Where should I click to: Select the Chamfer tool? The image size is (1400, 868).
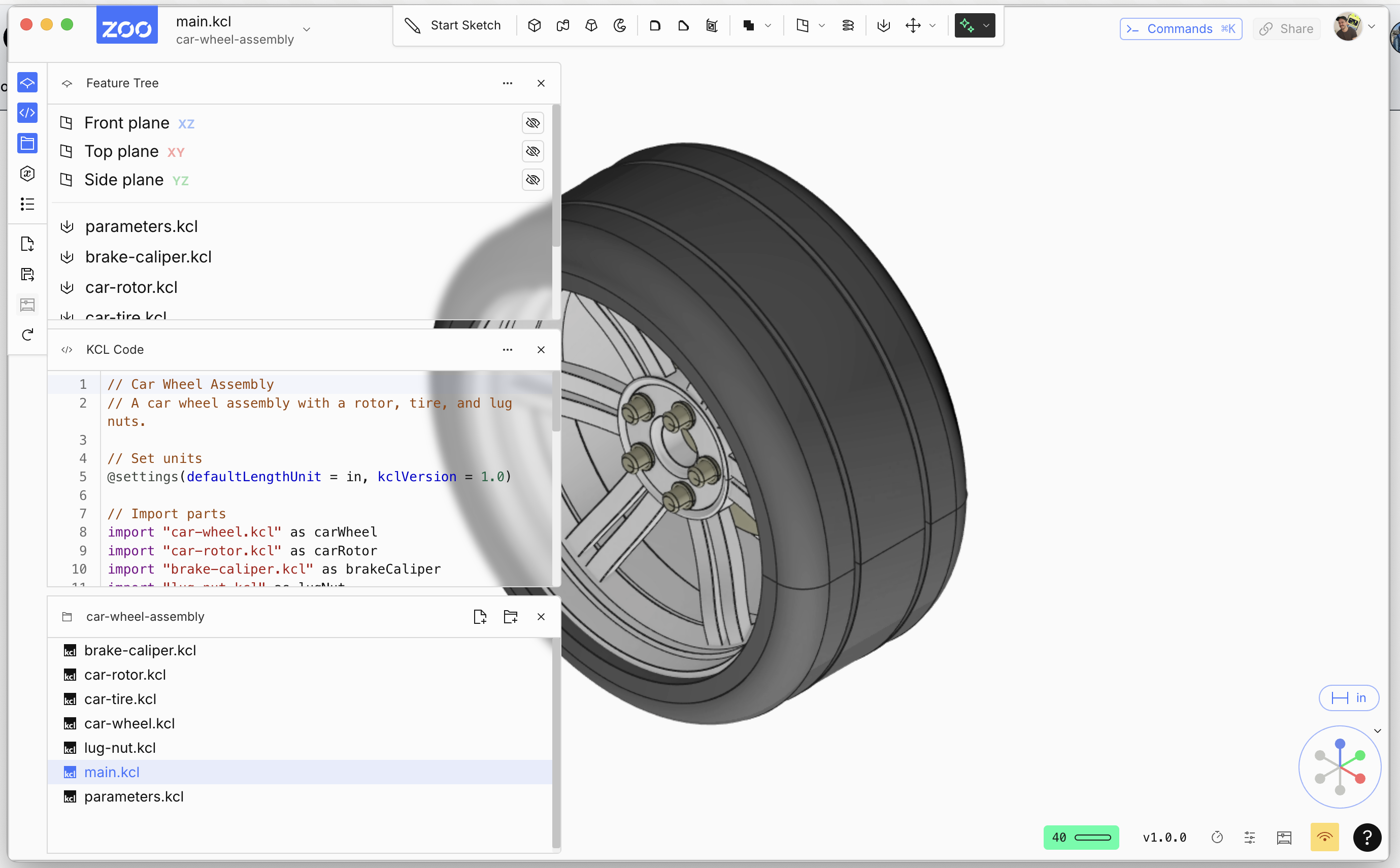pos(683,25)
